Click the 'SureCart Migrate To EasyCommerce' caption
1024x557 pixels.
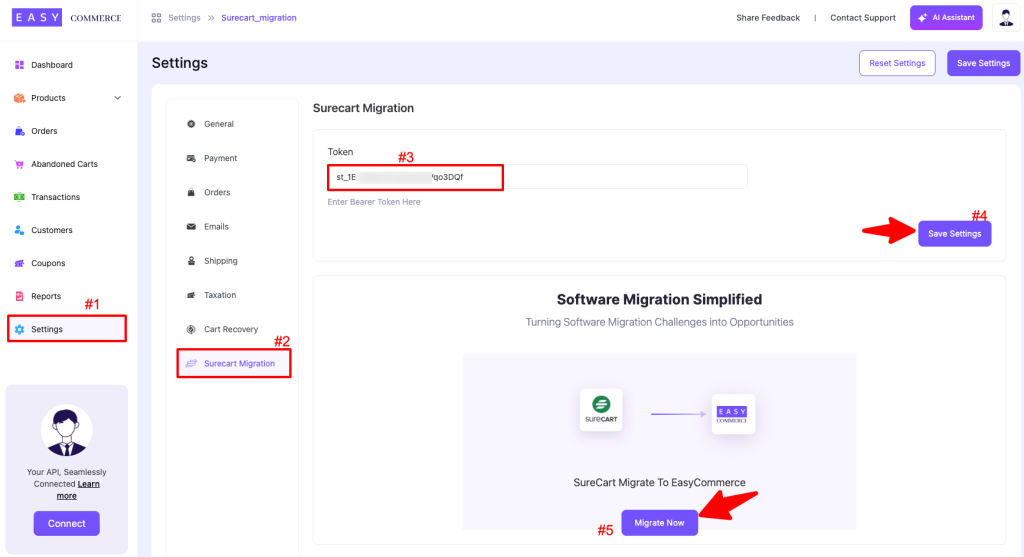pyautogui.click(x=659, y=483)
